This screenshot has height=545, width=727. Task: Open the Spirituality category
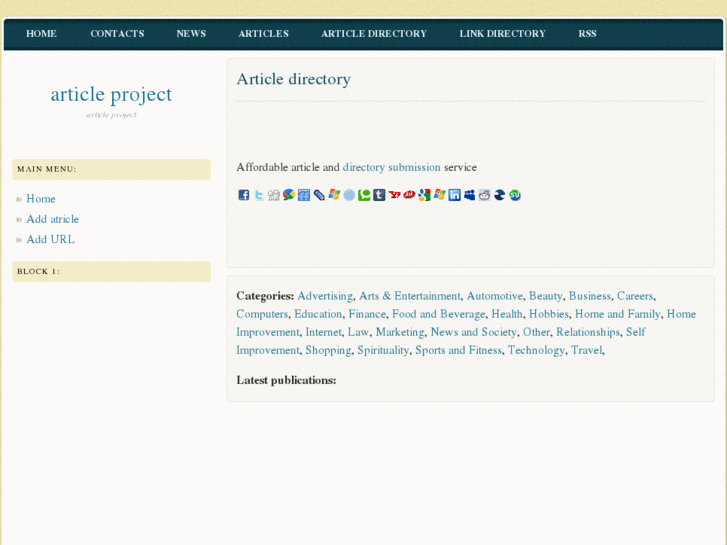click(x=383, y=350)
